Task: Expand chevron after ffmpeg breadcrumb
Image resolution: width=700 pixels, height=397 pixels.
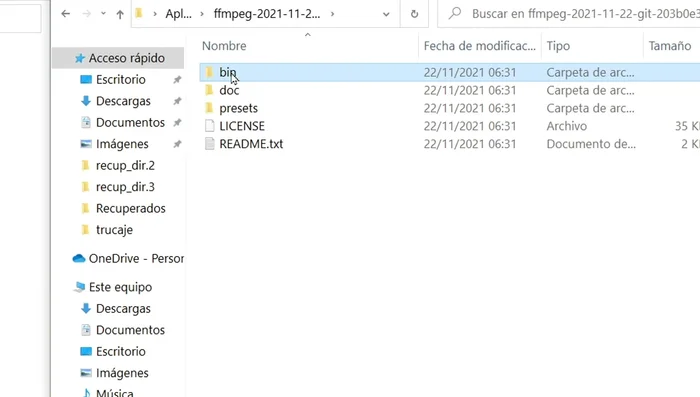Action: click(333, 14)
